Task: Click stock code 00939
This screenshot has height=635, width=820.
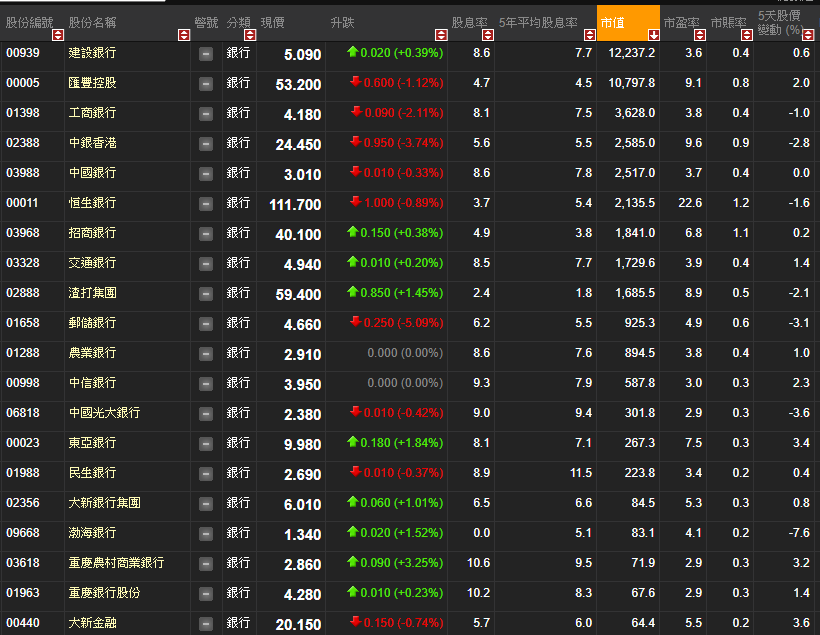Action: coord(22,53)
